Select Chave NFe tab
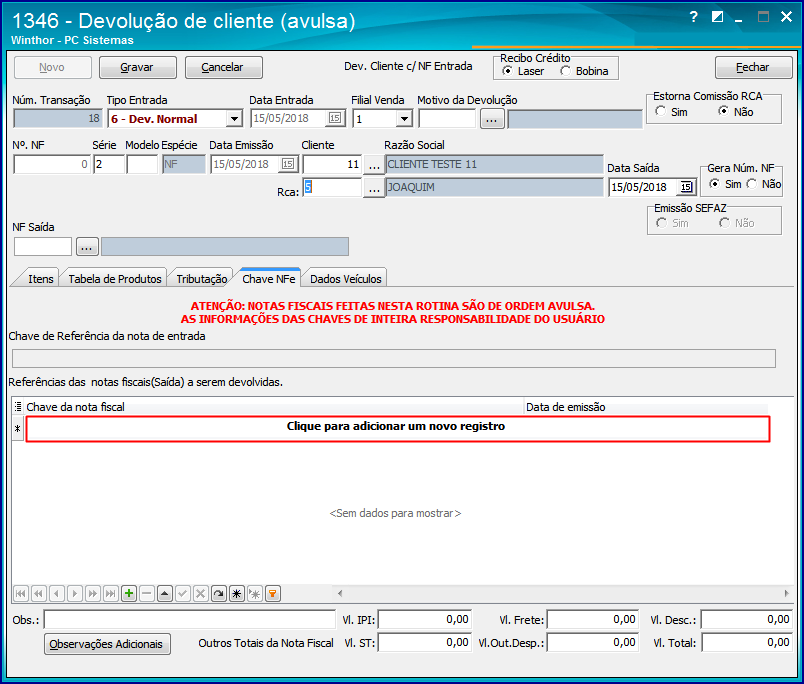 (x=269, y=278)
